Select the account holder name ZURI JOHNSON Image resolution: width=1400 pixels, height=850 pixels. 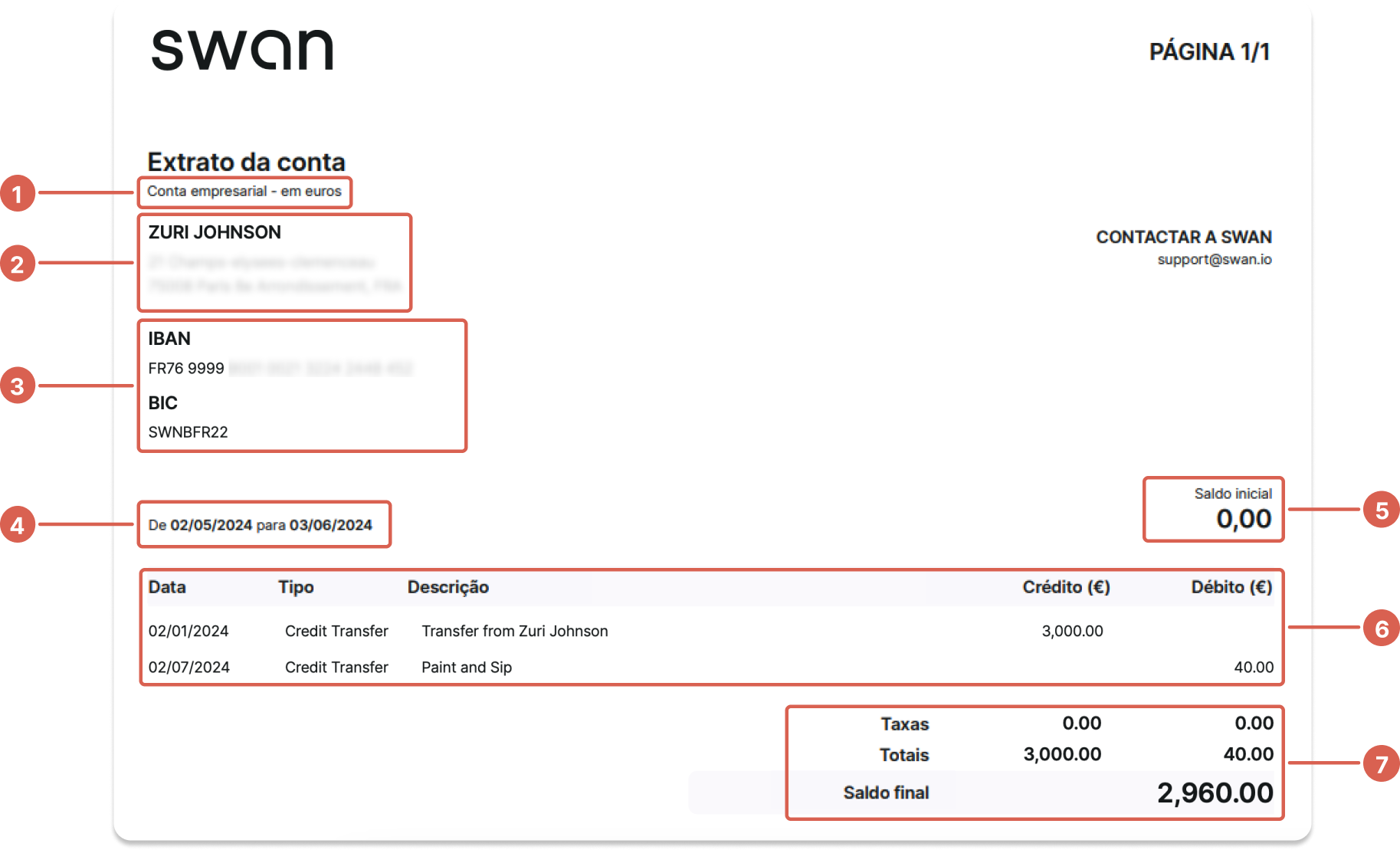(215, 232)
